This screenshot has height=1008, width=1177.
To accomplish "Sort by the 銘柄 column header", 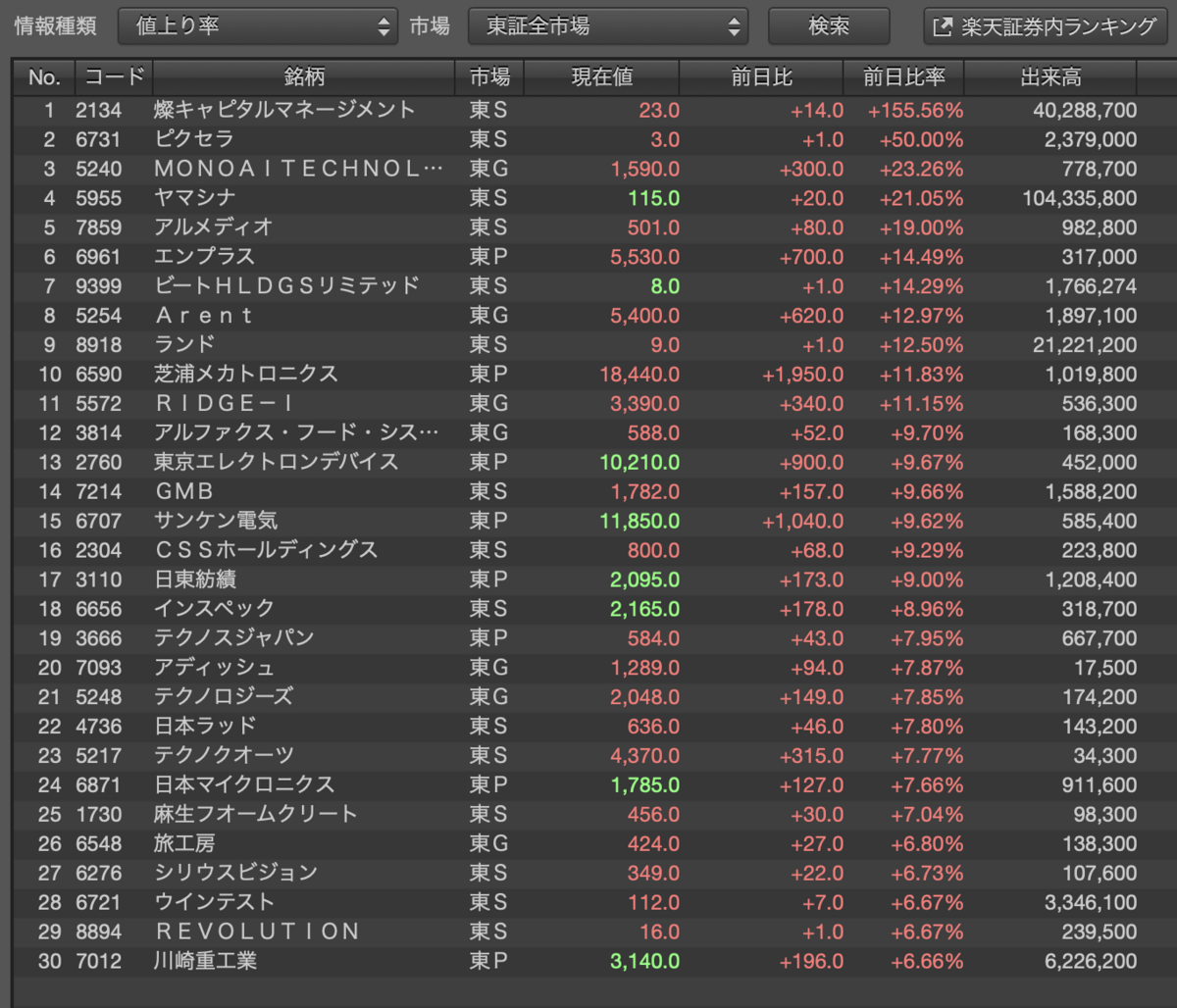I will 304,77.
